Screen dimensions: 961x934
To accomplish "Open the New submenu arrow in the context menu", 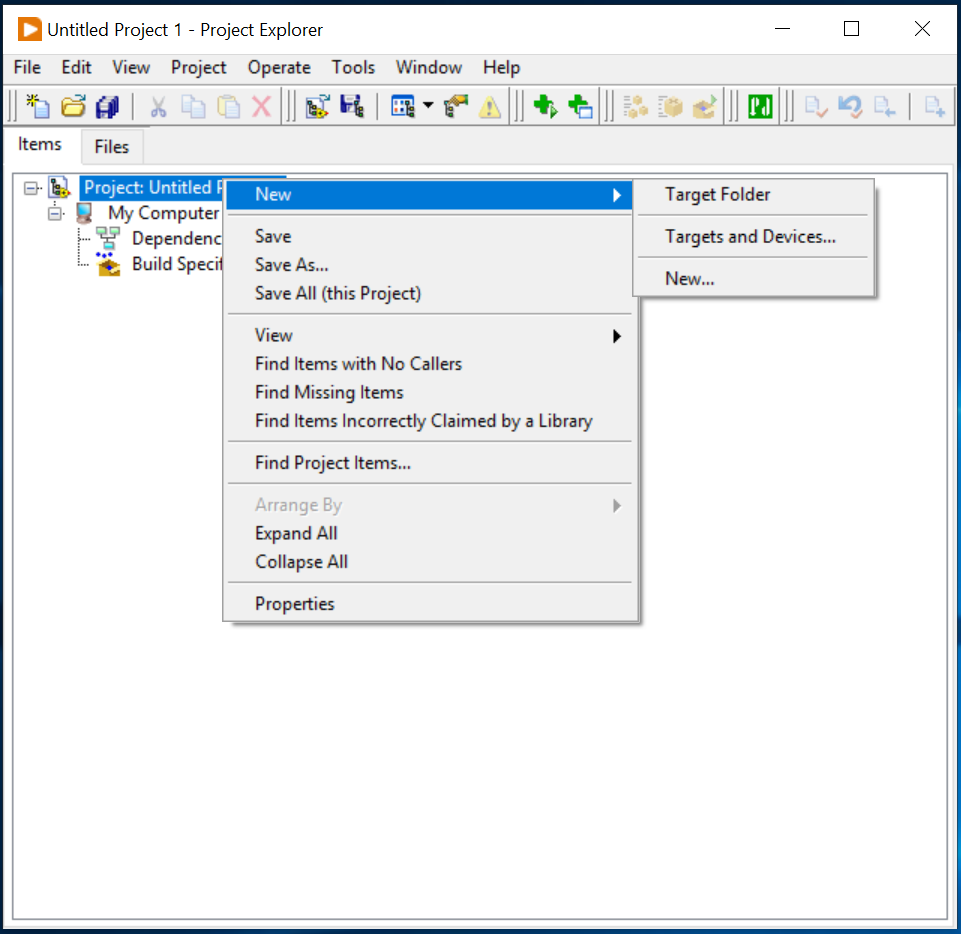I will point(617,194).
